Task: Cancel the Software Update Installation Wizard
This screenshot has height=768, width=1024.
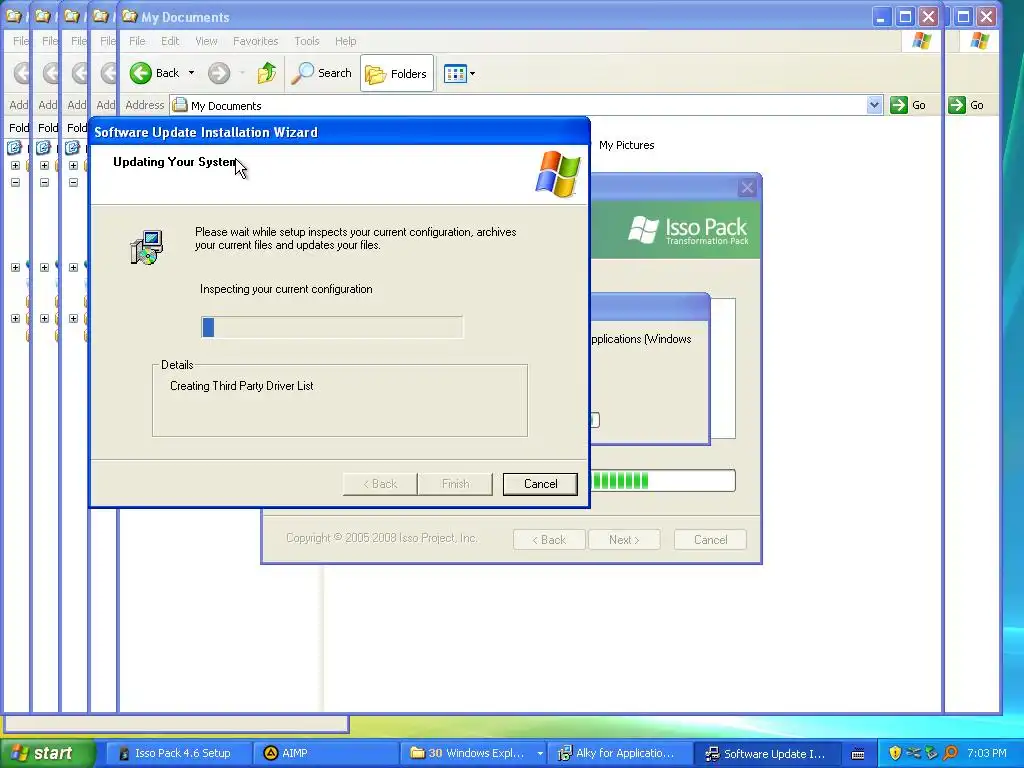Action: (540, 484)
